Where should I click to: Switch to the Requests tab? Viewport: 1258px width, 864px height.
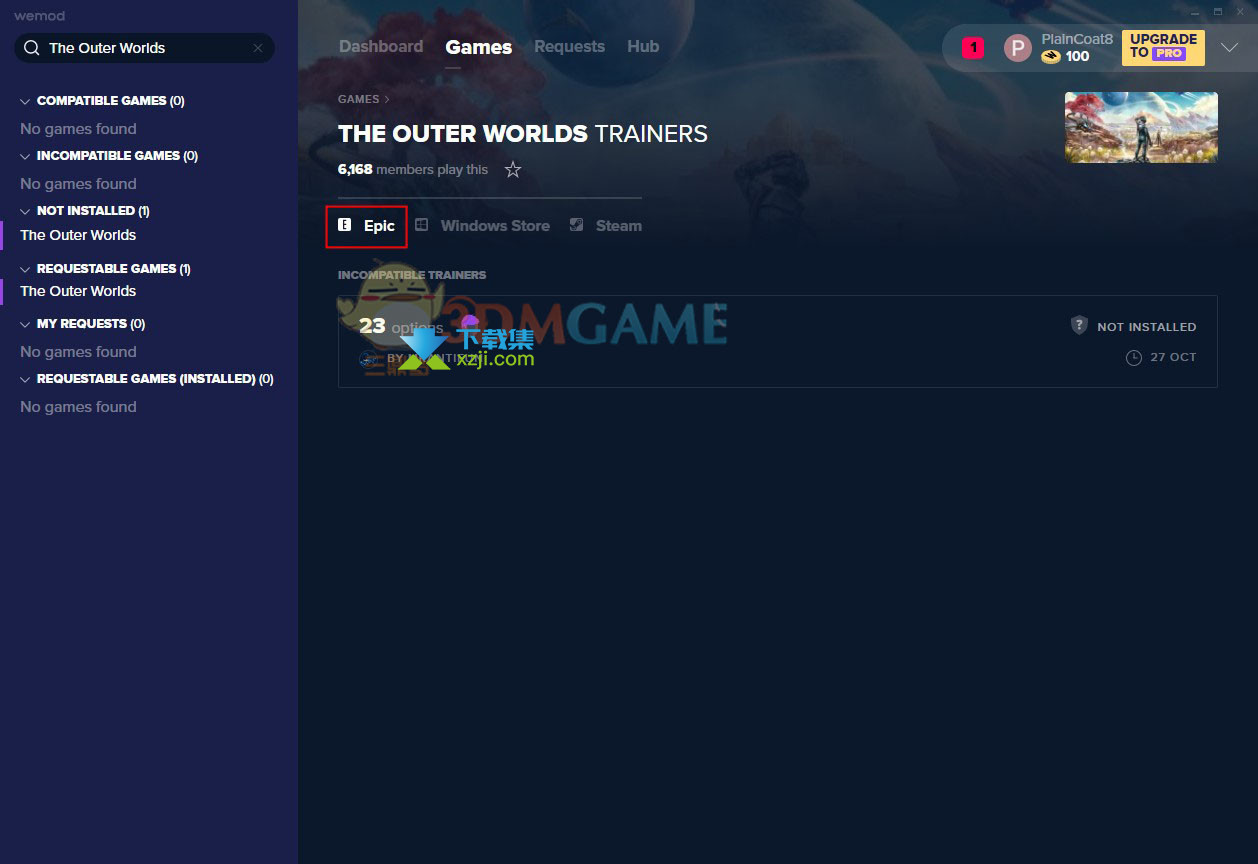(x=569, y=46)
